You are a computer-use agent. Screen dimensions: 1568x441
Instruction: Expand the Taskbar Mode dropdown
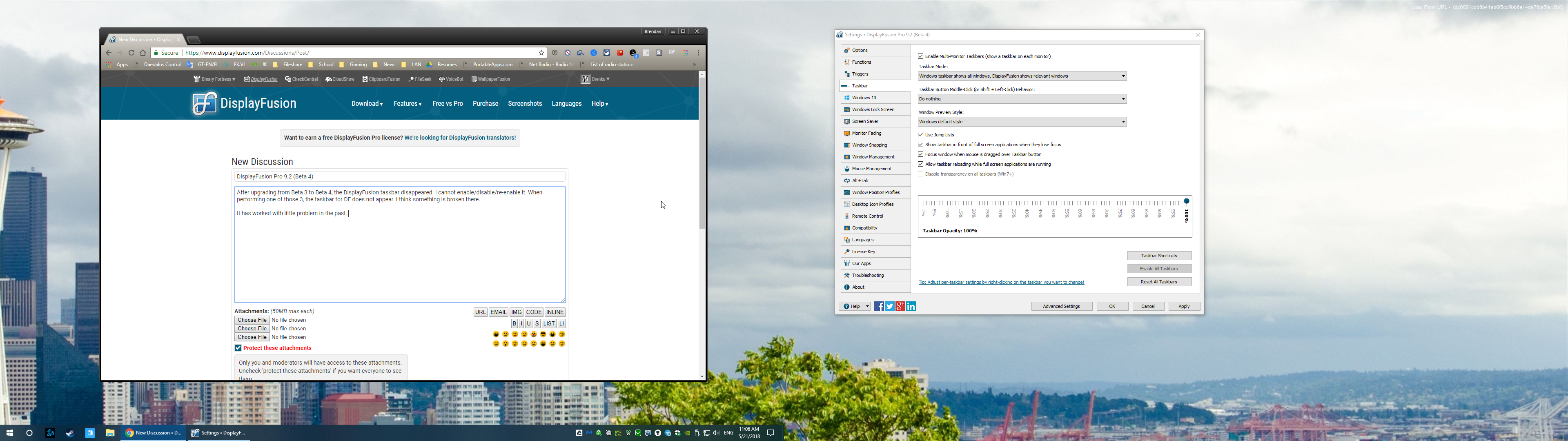[x=1022, y=76]
